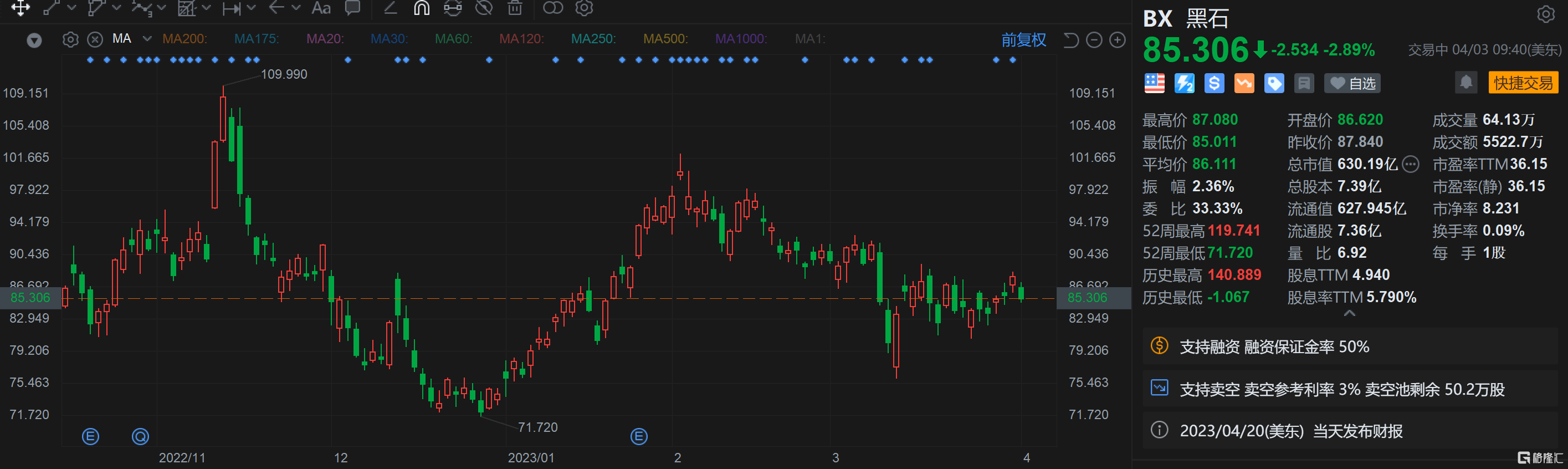1568x469 pixels.
Task: Select the Aa text annotation tool
Action: [321, 8]
